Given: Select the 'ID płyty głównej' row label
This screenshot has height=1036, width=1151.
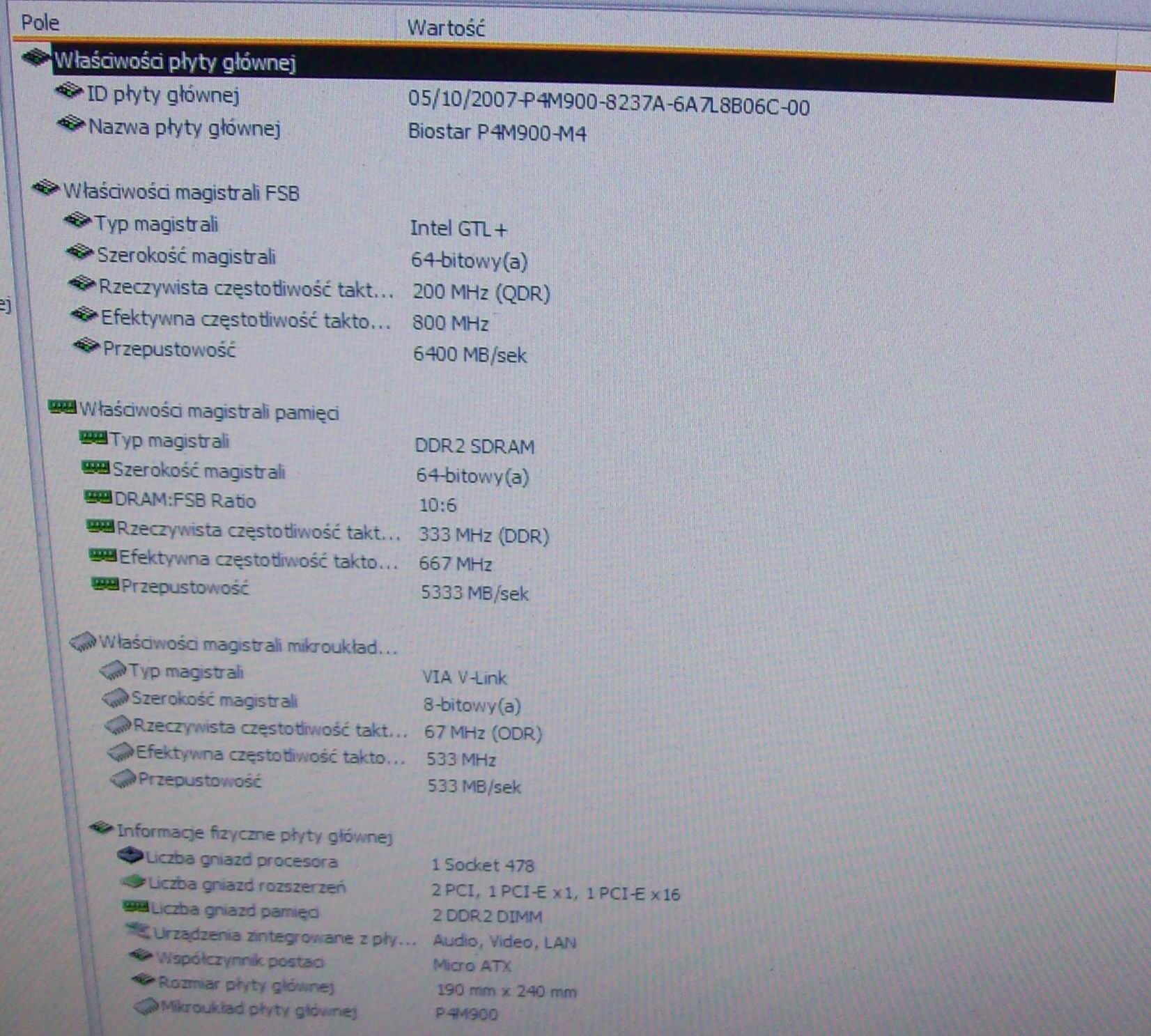Looking at the screenshot, I should (x=162, y=94).
